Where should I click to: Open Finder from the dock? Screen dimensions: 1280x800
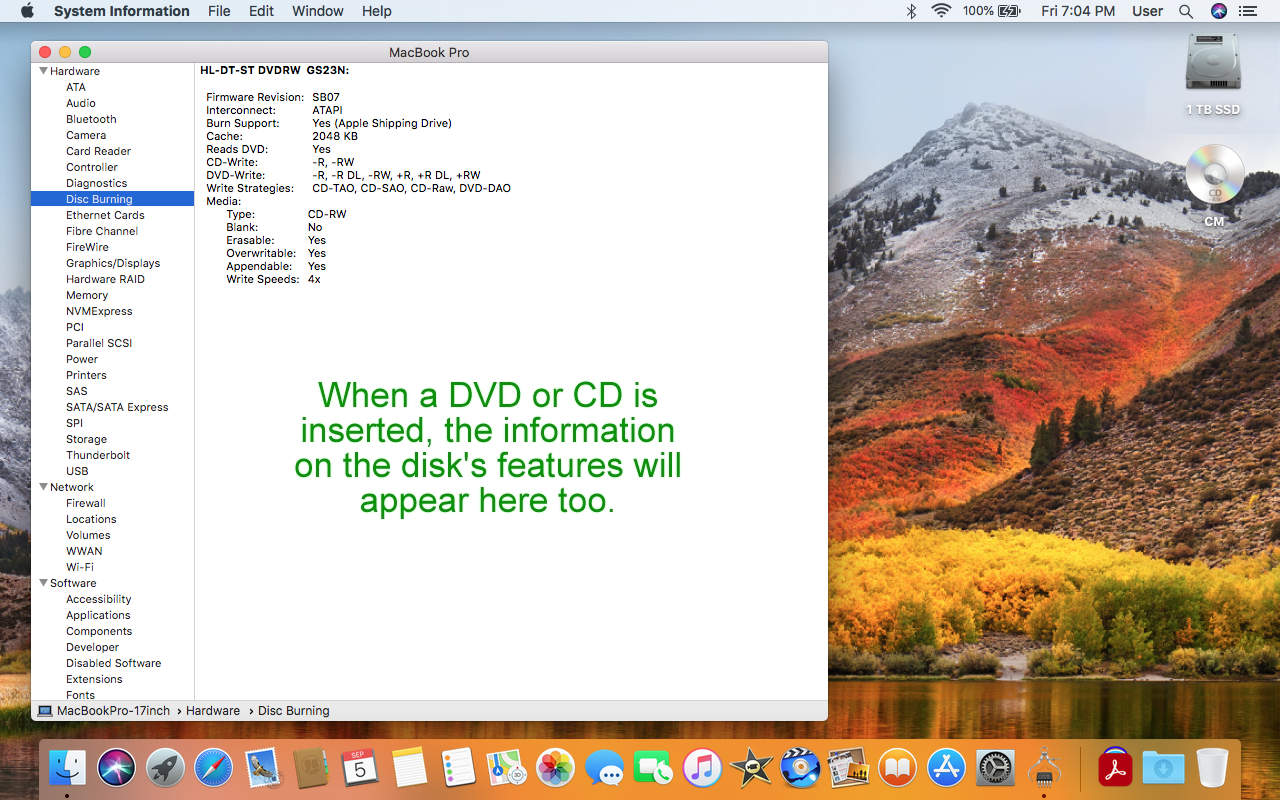tap(68, 768)
